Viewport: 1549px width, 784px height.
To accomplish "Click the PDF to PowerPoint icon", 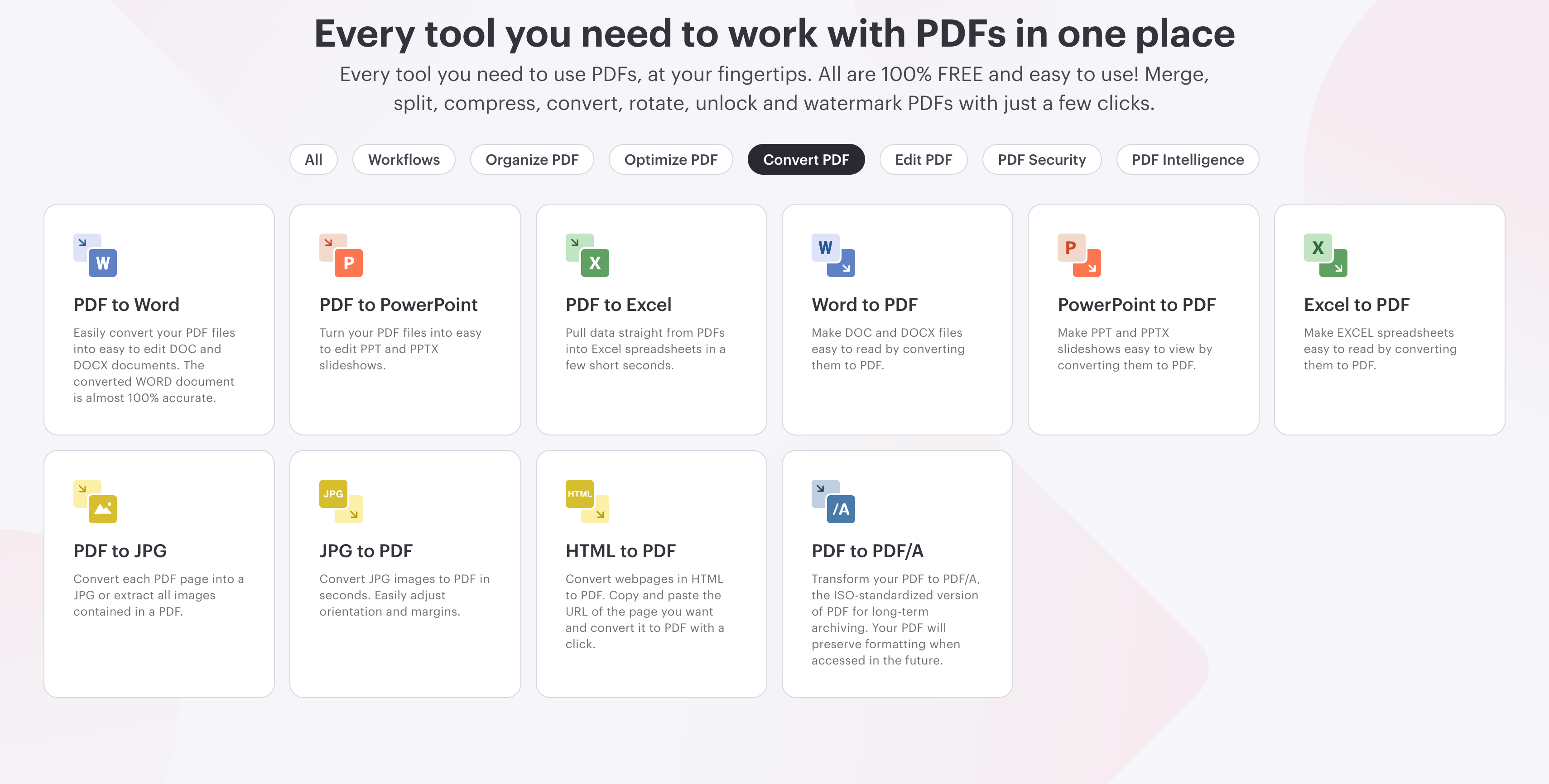I will click(341, 255).
